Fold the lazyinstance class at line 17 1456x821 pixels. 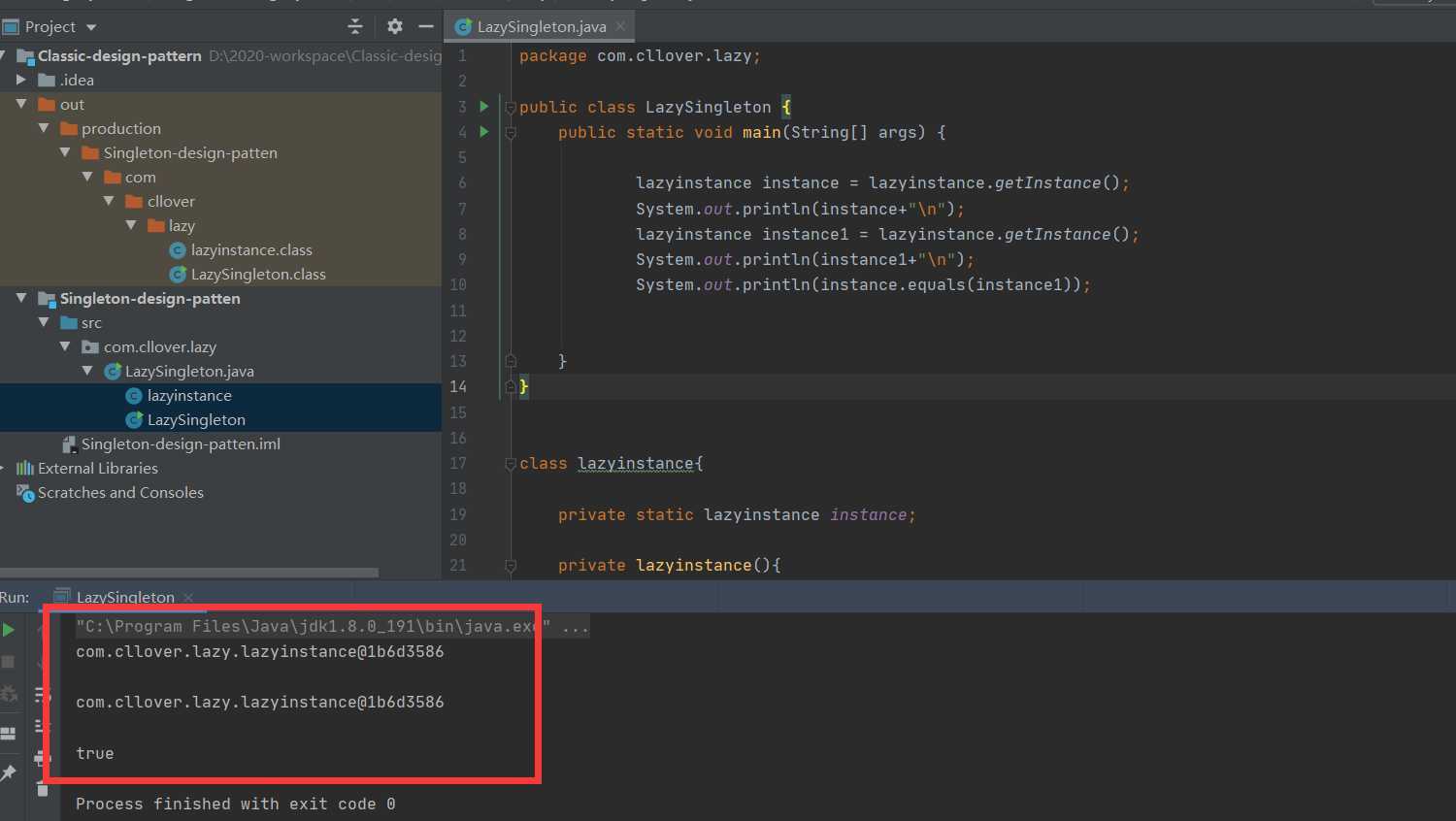tap(510, 464)
